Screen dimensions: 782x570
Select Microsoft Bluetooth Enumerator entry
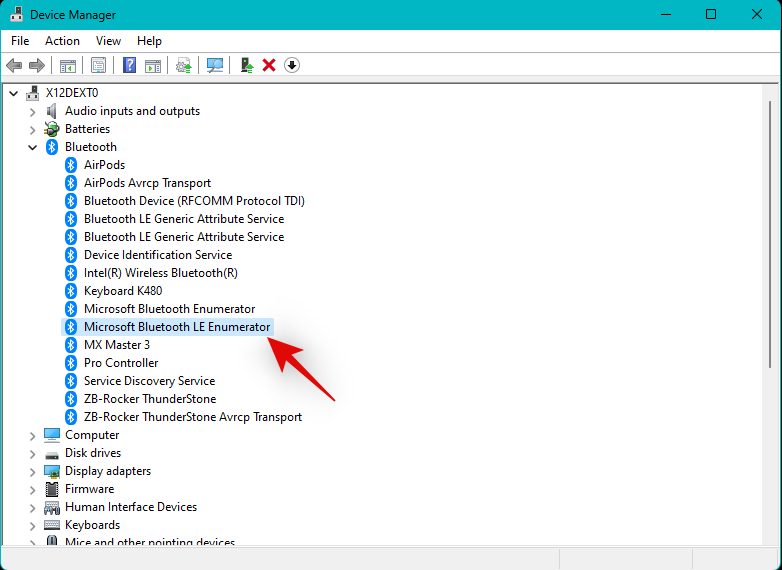[x=170, y=309]
